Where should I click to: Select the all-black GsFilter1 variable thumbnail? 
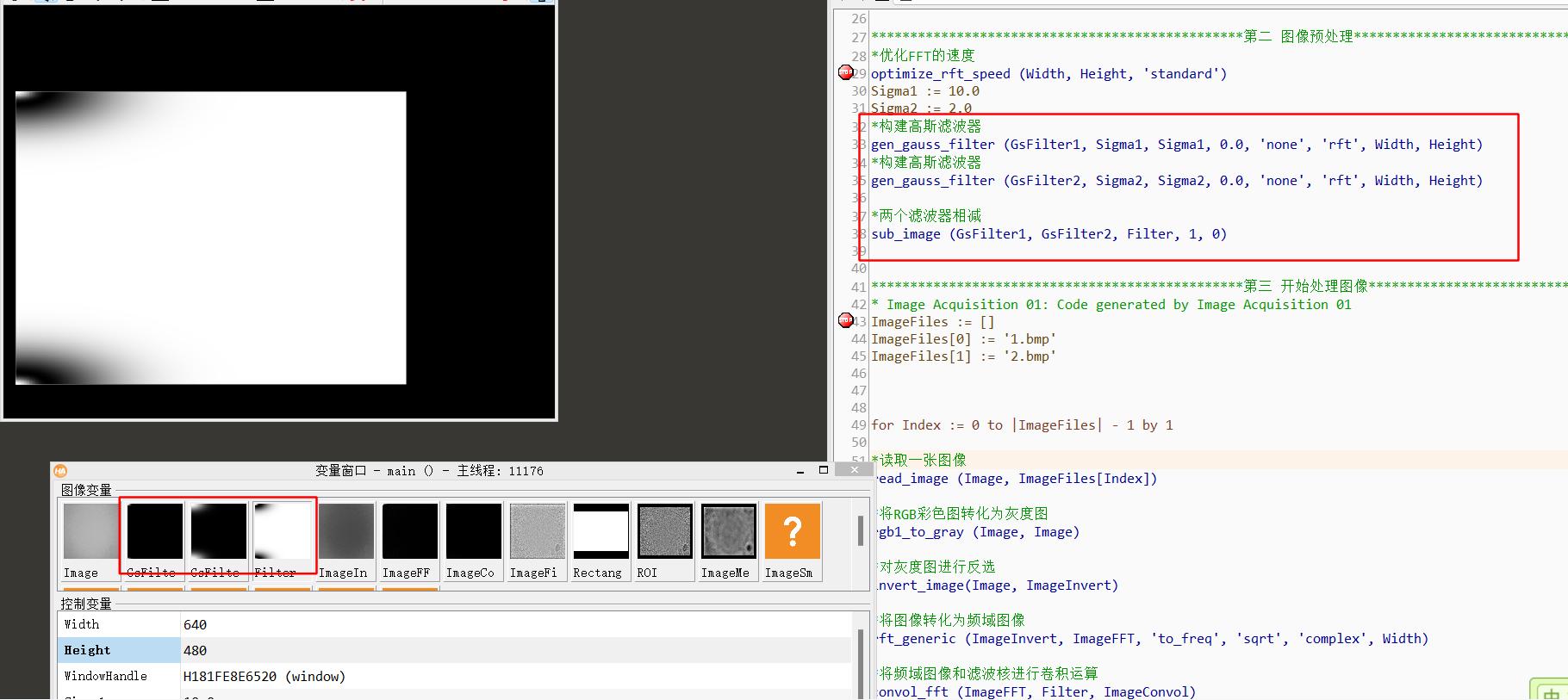click(155, 531)
